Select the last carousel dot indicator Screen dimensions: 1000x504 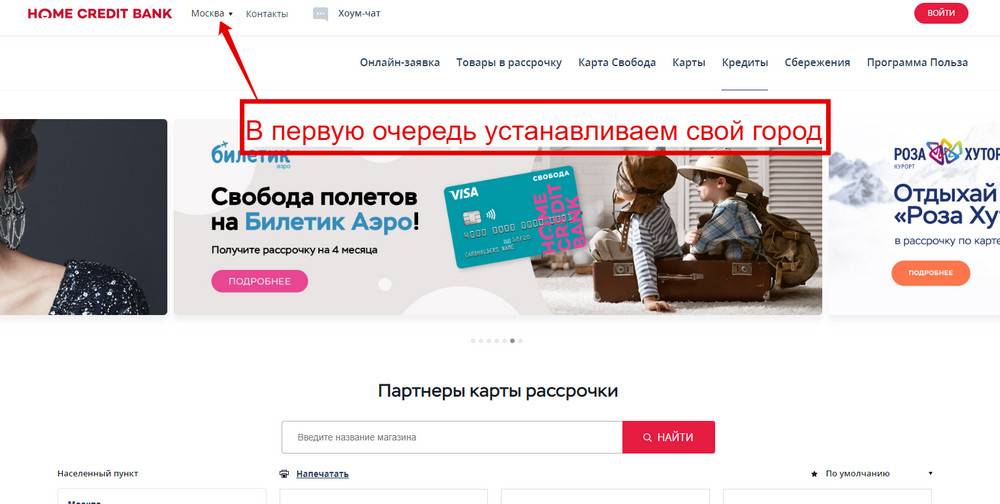(x=520, y=341)
